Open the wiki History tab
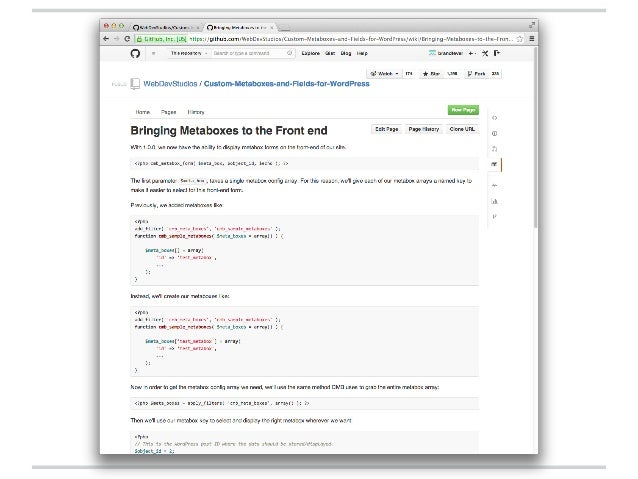The image size is (638, 479). [x=196, y=112]
